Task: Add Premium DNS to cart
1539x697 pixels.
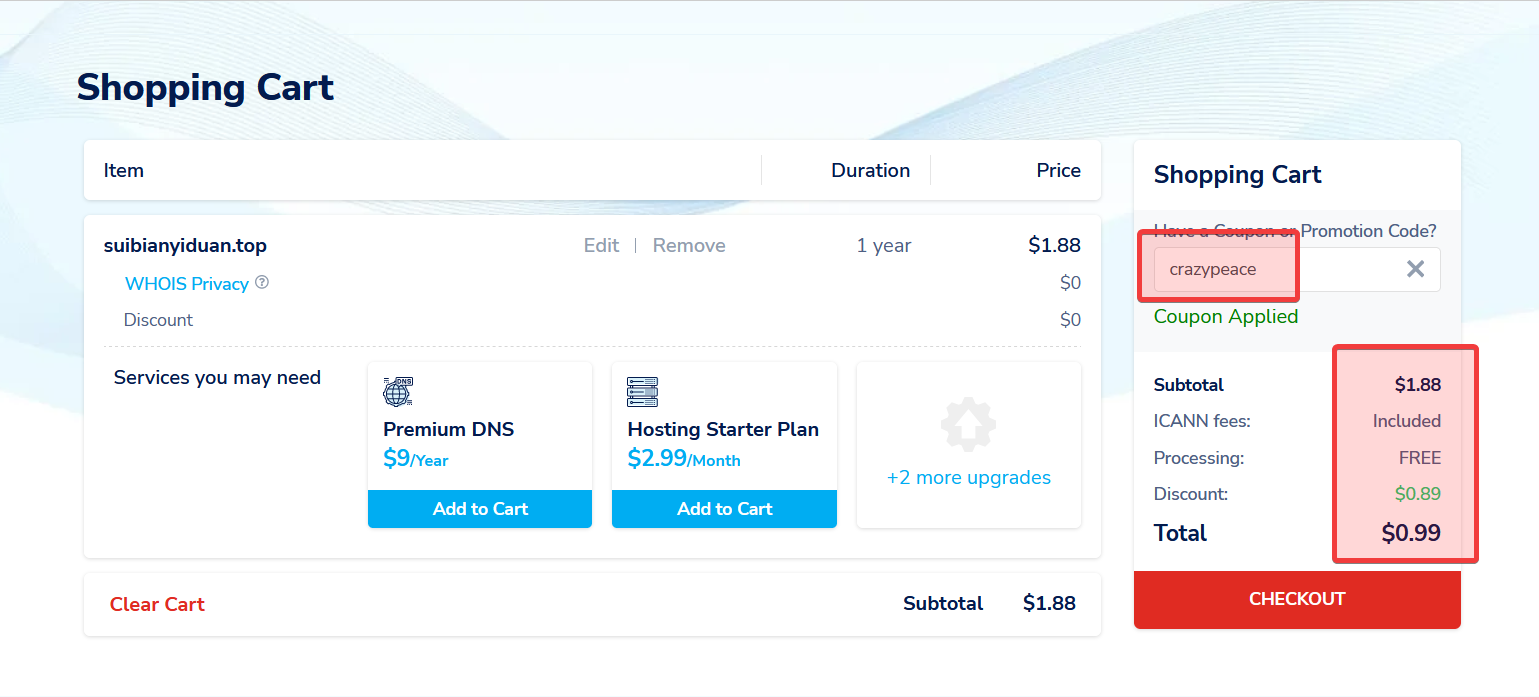Action: click(x=480, y=509)
